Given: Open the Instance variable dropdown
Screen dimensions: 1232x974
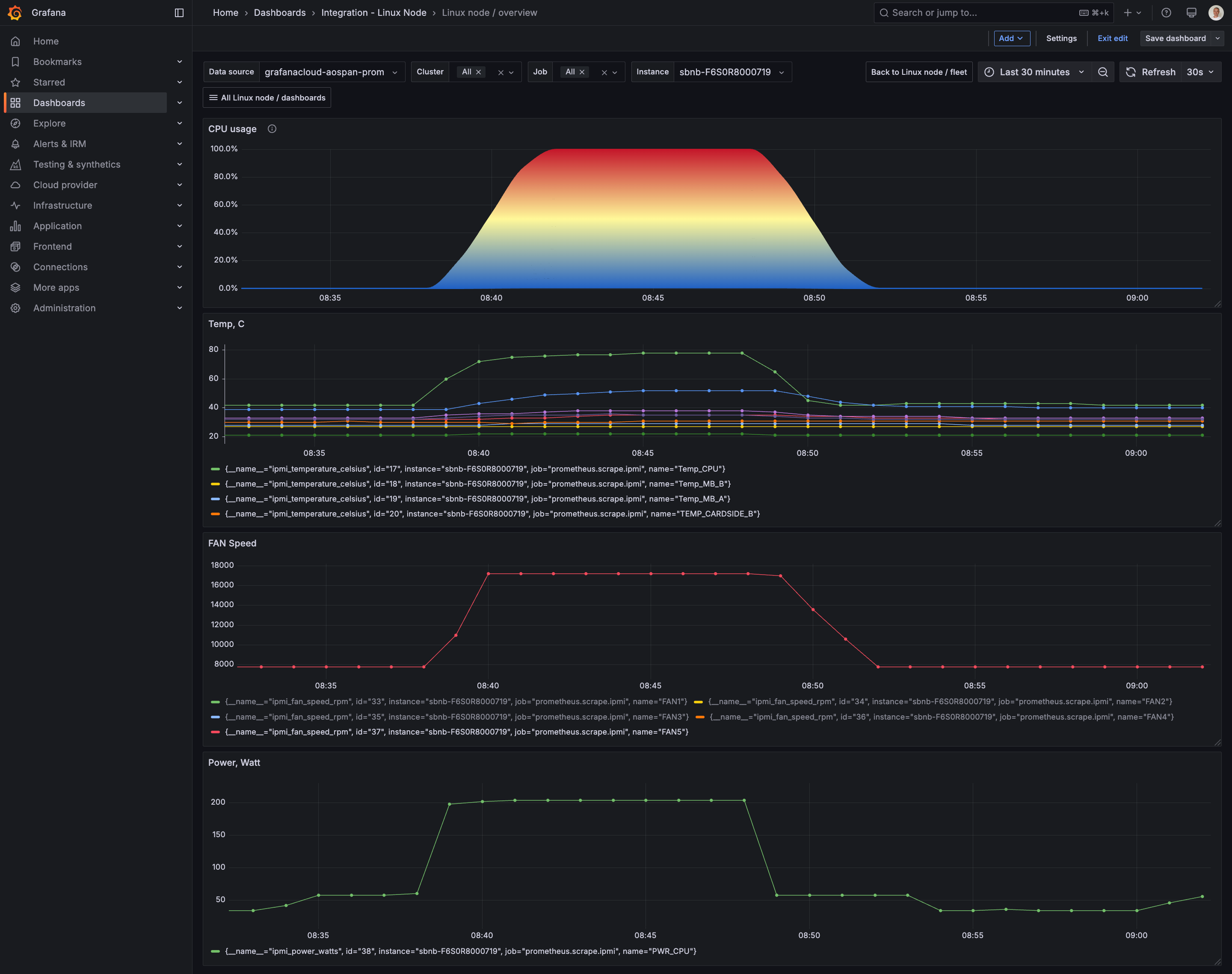Looking at the screenshot, I should tap(732, 72).
